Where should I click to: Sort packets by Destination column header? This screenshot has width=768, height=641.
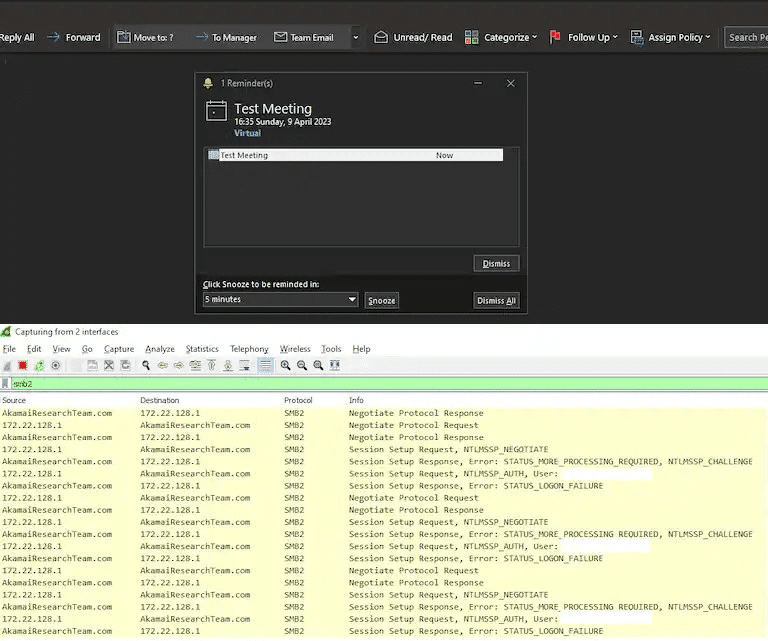coord(160,400)
